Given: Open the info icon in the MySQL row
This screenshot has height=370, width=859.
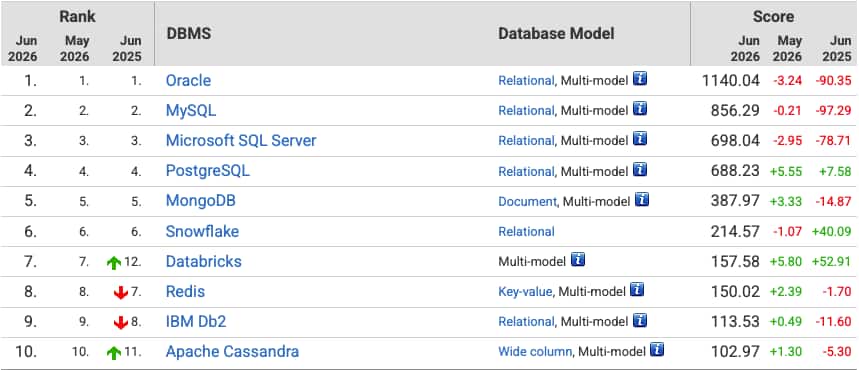Looking at the screenshot, I should coord(640,109).
